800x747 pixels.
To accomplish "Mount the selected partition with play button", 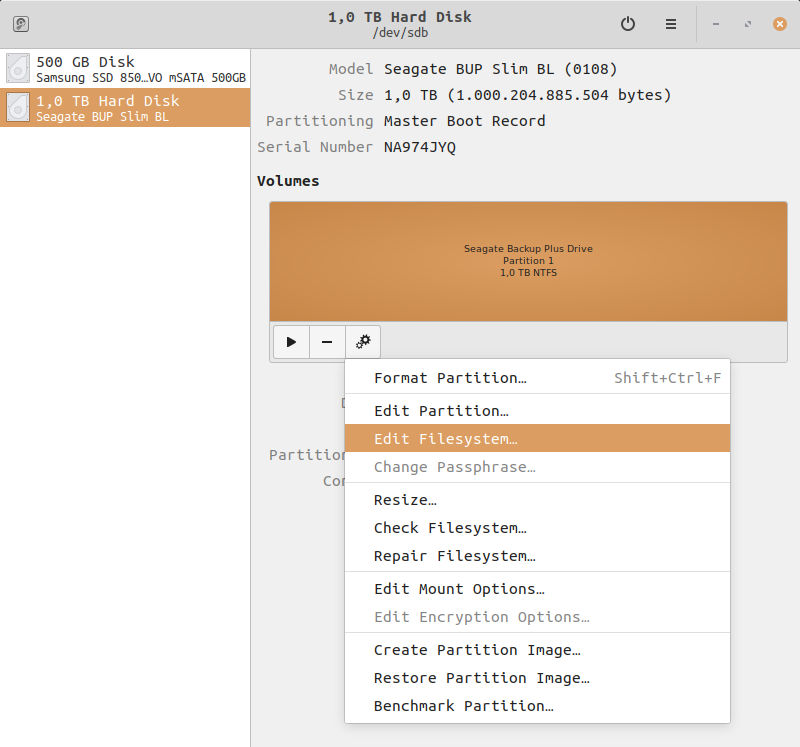I will pos(291,342).
